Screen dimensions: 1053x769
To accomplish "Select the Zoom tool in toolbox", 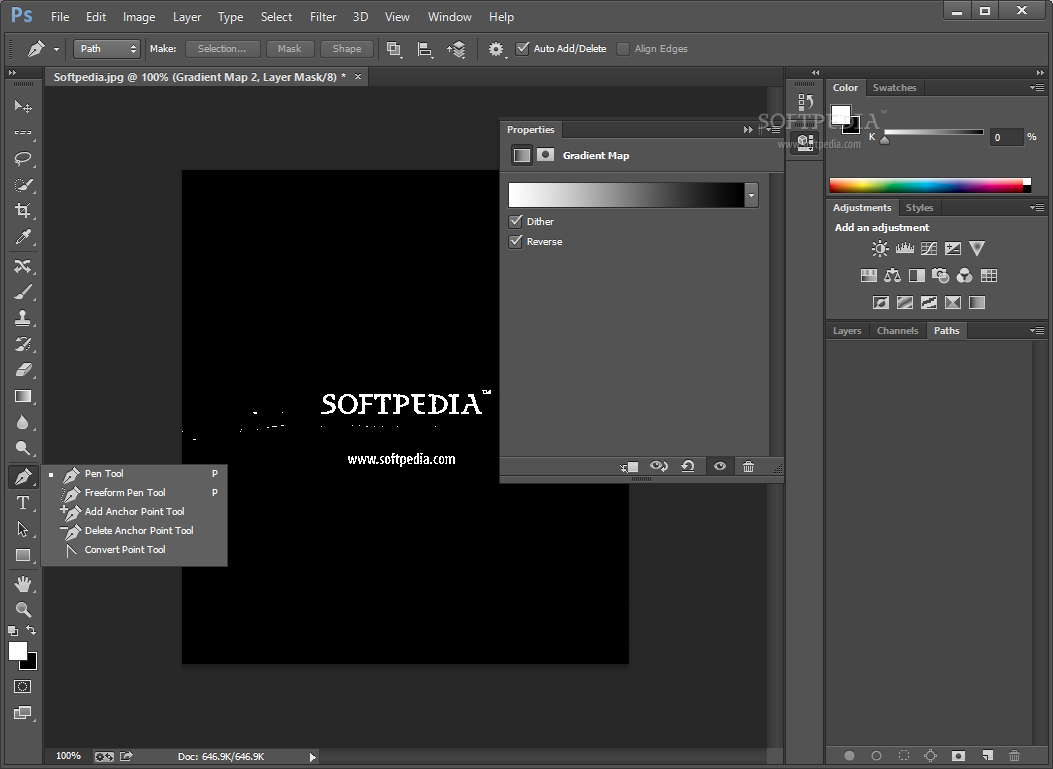I will [x=23, y=610].
